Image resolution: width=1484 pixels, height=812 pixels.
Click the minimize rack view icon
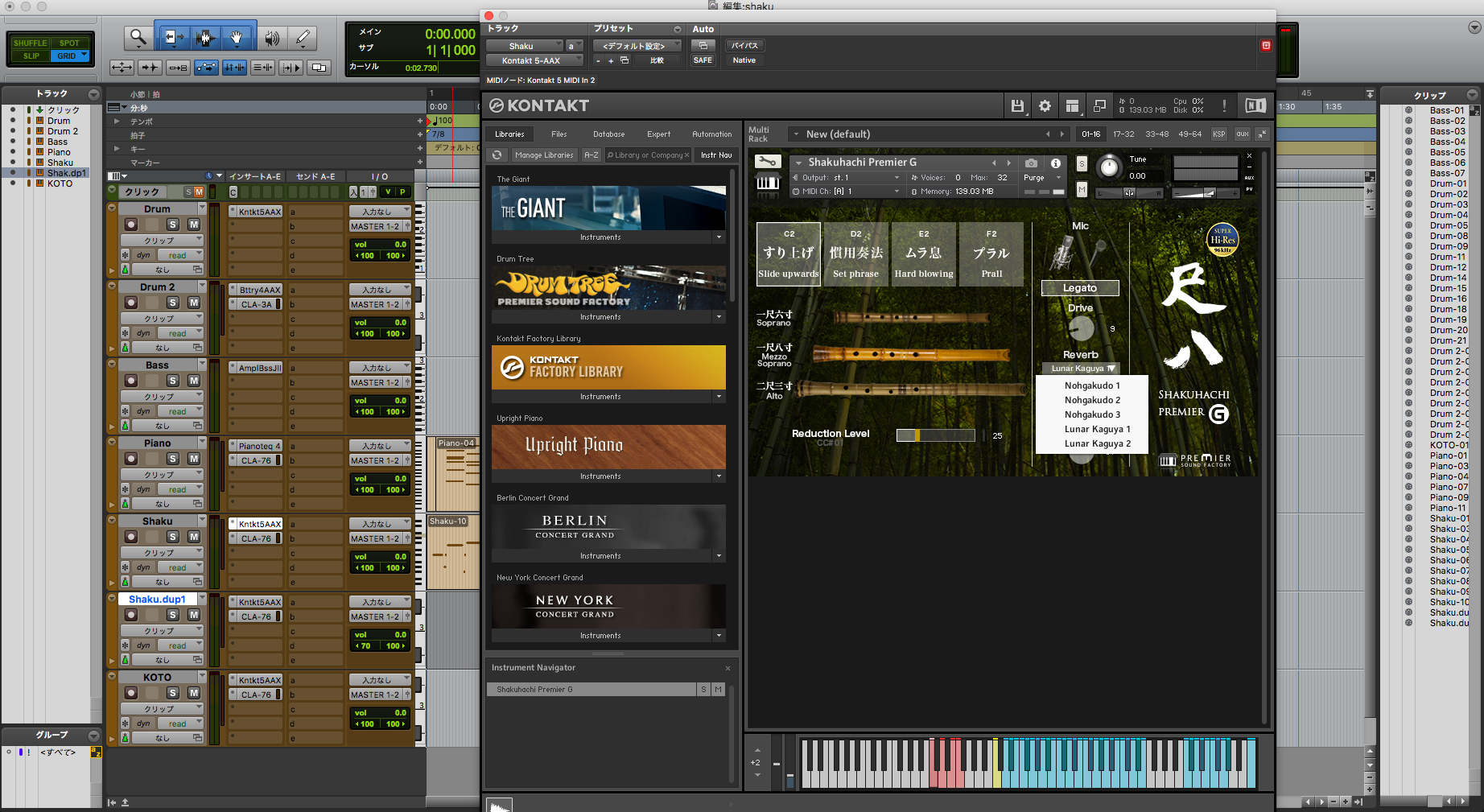pos(1262,134)
